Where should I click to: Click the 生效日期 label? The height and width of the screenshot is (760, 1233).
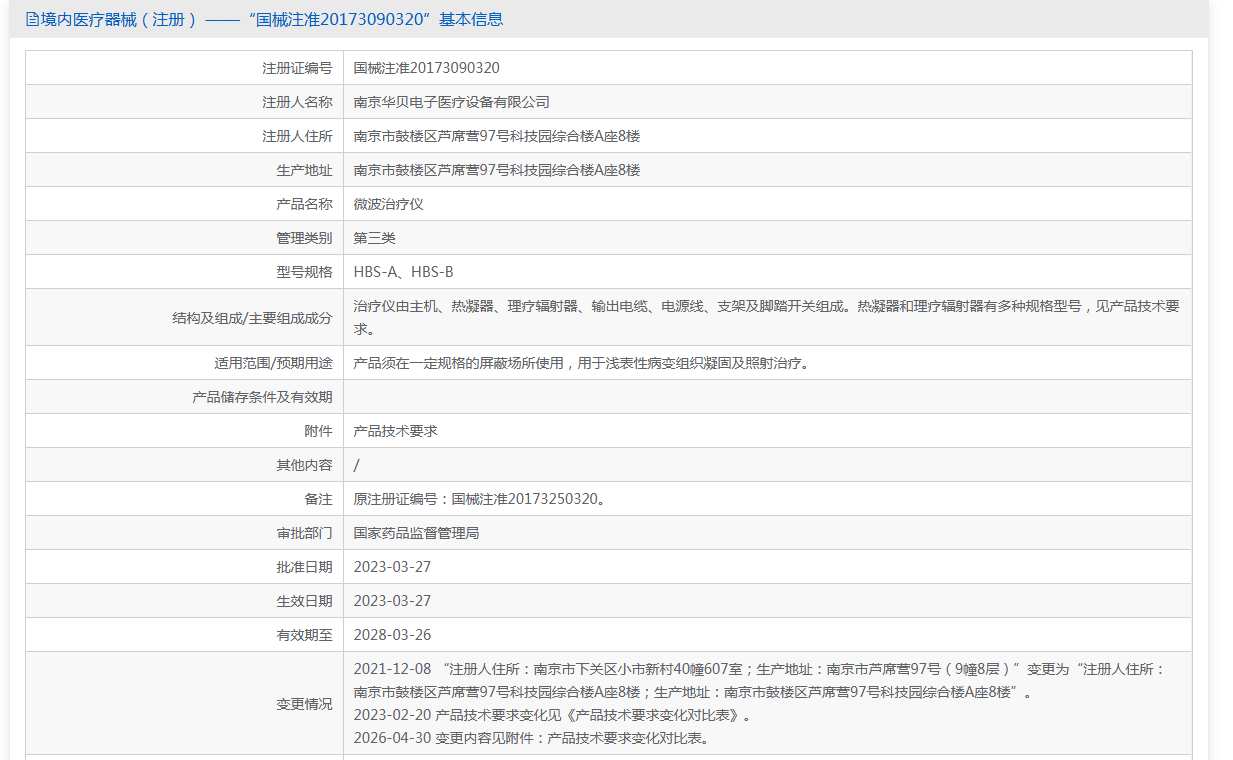tap(304, 601)
